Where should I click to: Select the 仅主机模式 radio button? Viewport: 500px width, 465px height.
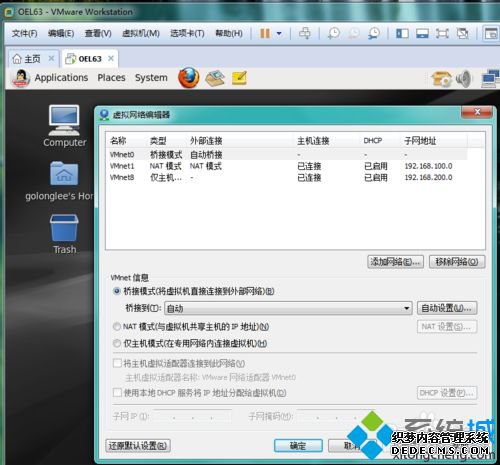(x=117, y=343)
